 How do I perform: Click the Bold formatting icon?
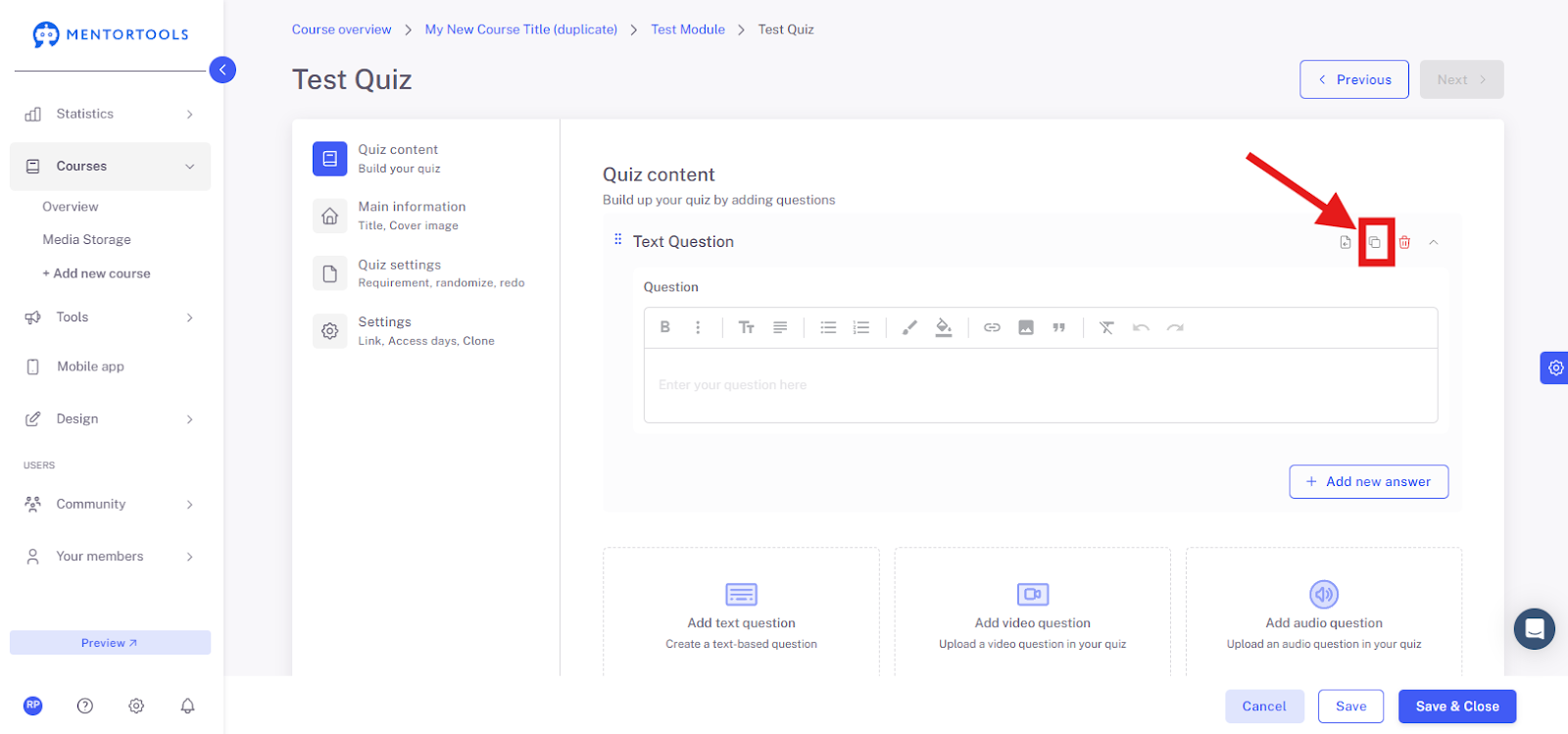click(x=664, y=327)
